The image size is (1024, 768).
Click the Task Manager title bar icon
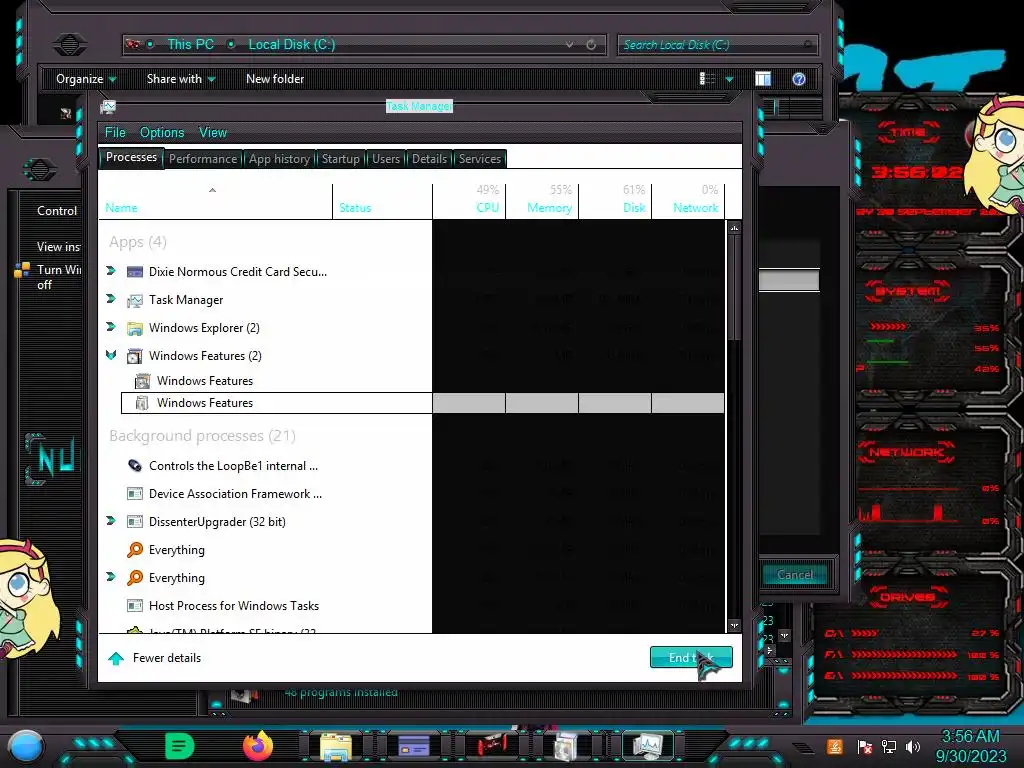coord(108,106)
